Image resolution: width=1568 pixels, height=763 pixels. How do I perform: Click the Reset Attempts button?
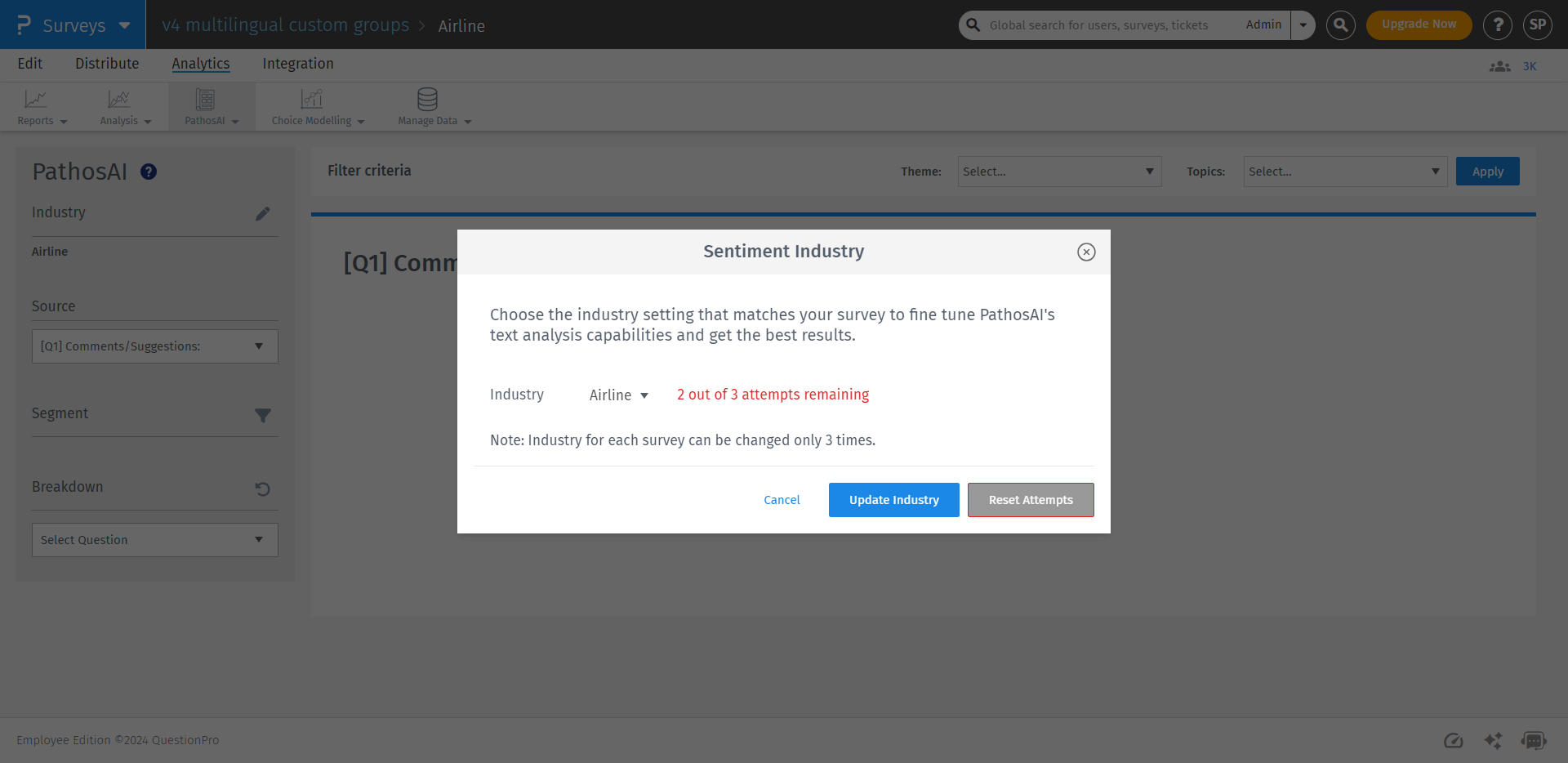(1030, 499)
